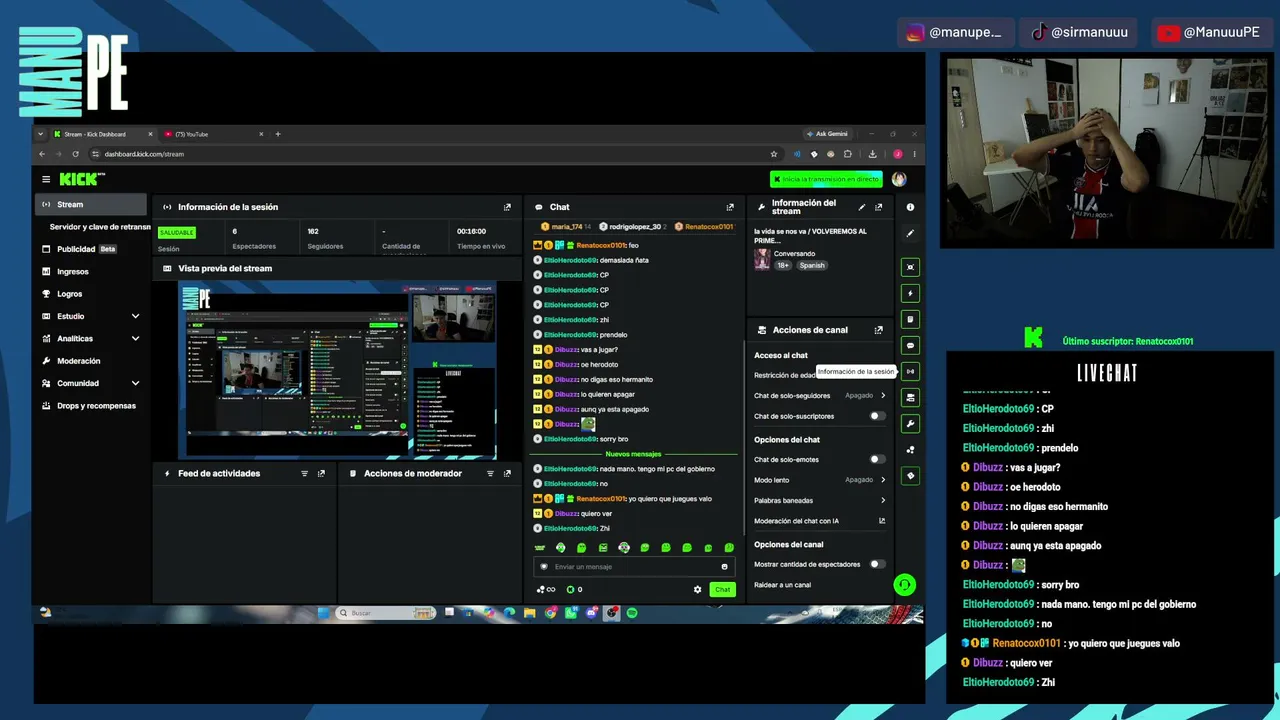Toggle the channel actions icon in right rail
The height and width of the screenshot is (720, 1280).
pos(910,397)
